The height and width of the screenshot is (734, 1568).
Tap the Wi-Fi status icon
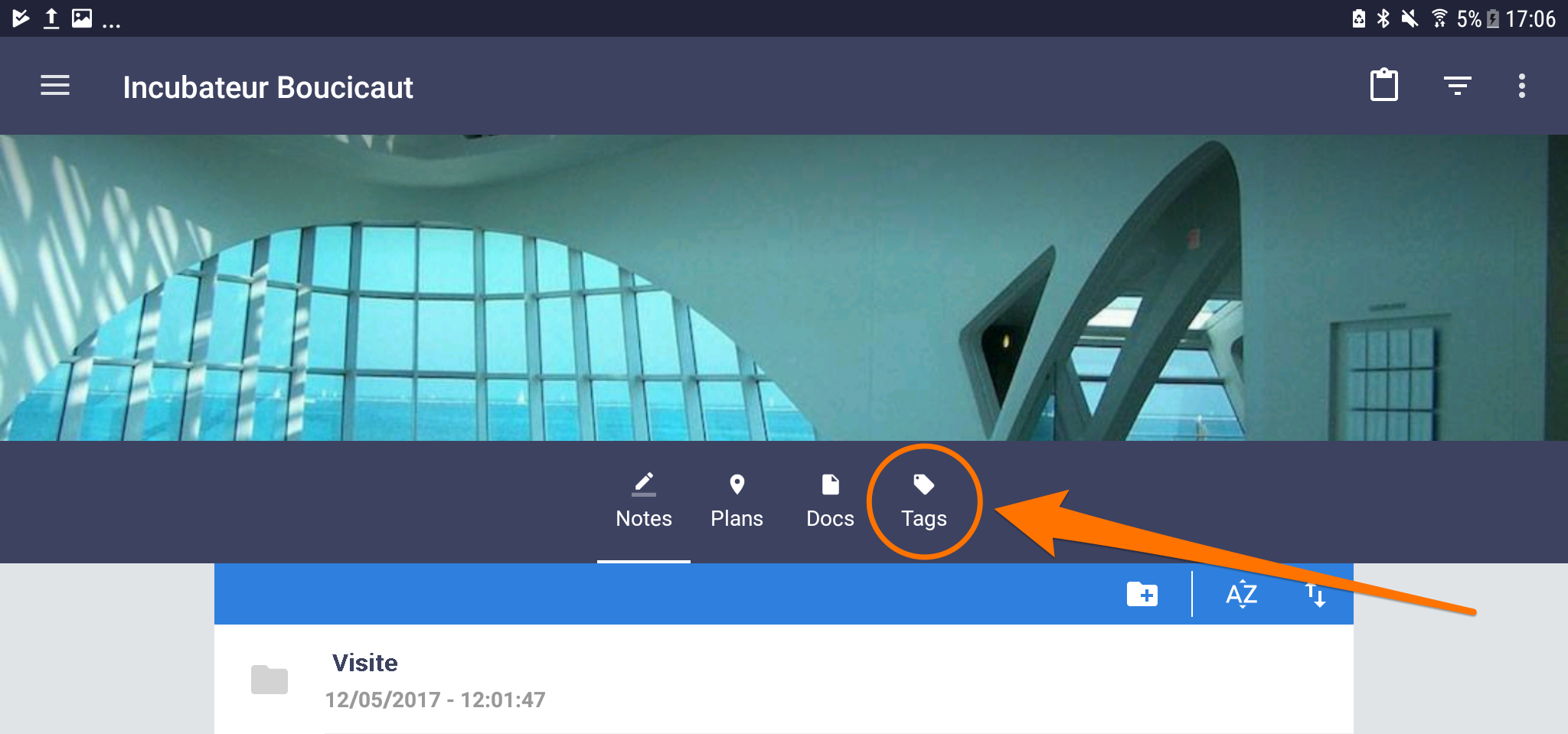point(1439,18)
